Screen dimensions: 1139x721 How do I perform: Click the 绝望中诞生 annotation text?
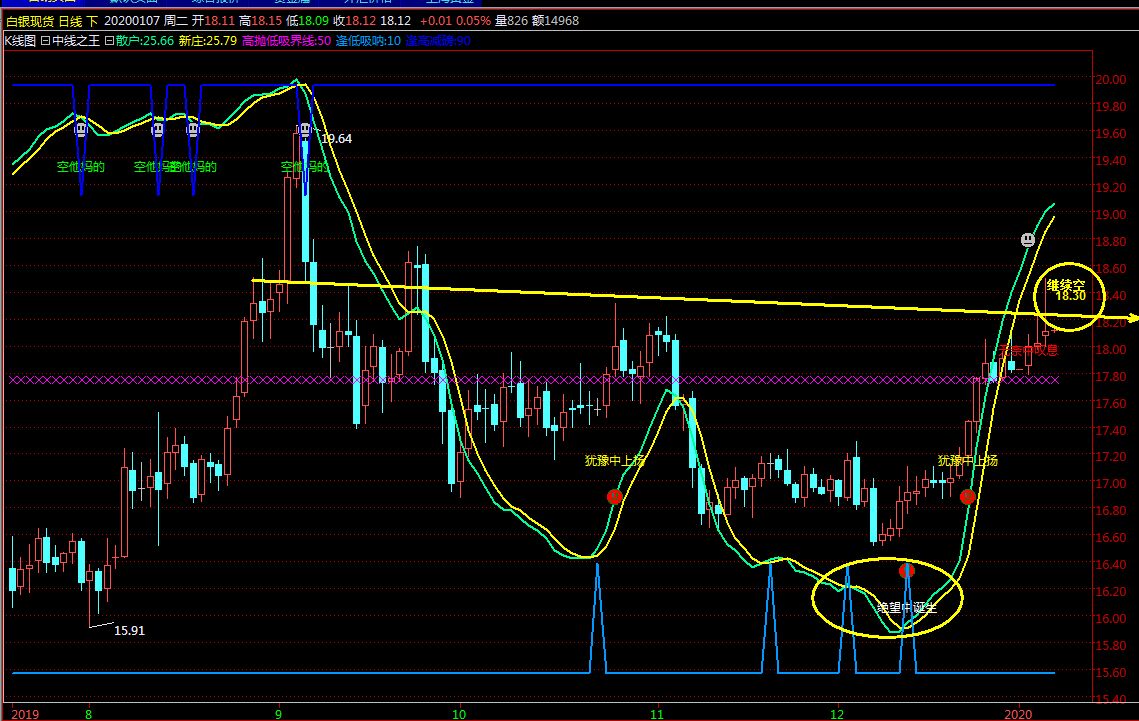coord(906,606)
